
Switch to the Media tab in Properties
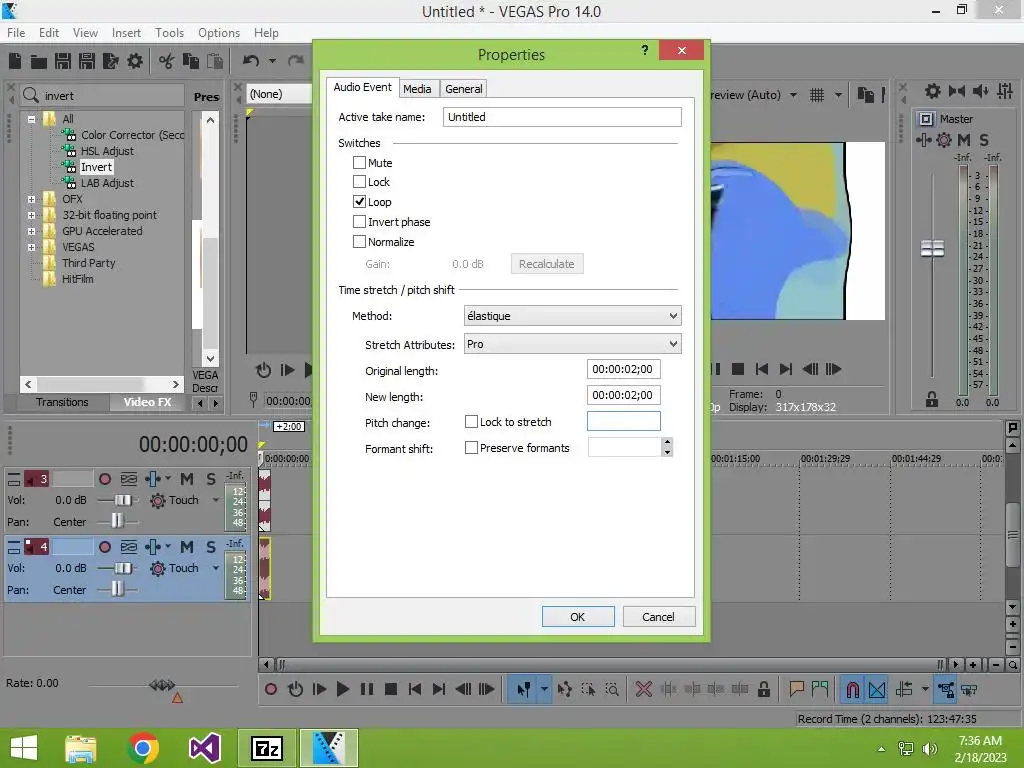click(417, 89)
